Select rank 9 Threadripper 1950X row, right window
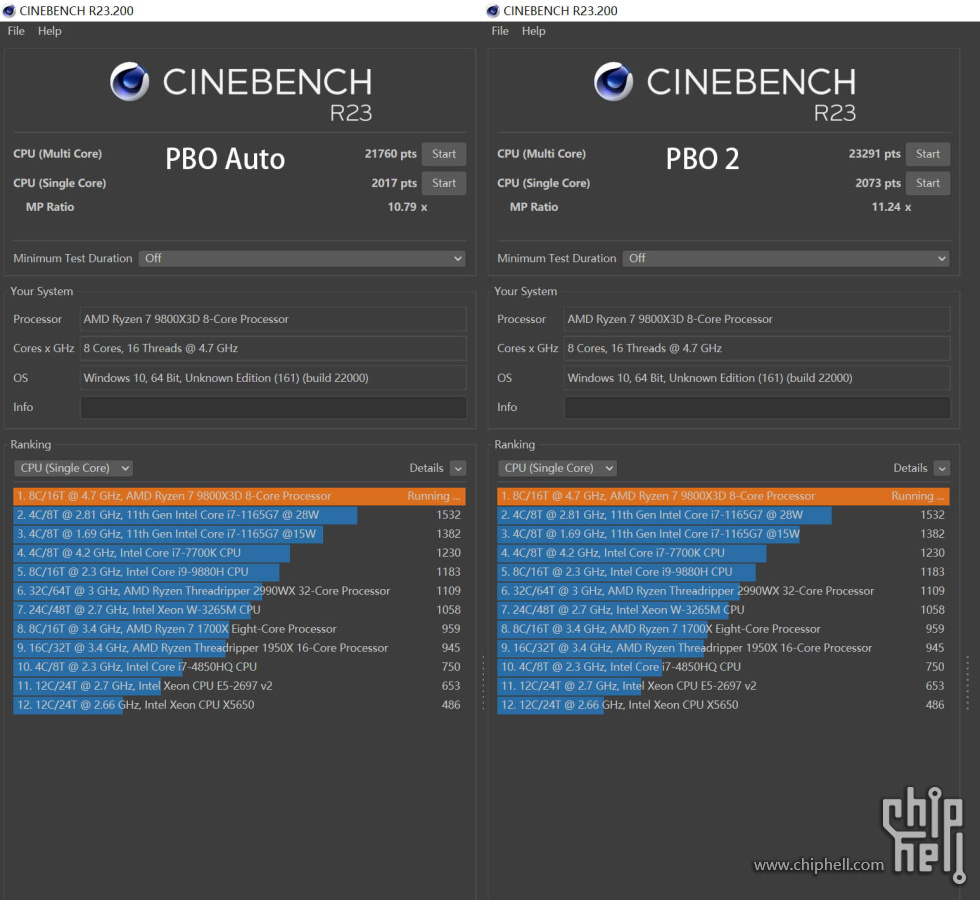The width and height of the screenshot is (980, 900). 723,648
